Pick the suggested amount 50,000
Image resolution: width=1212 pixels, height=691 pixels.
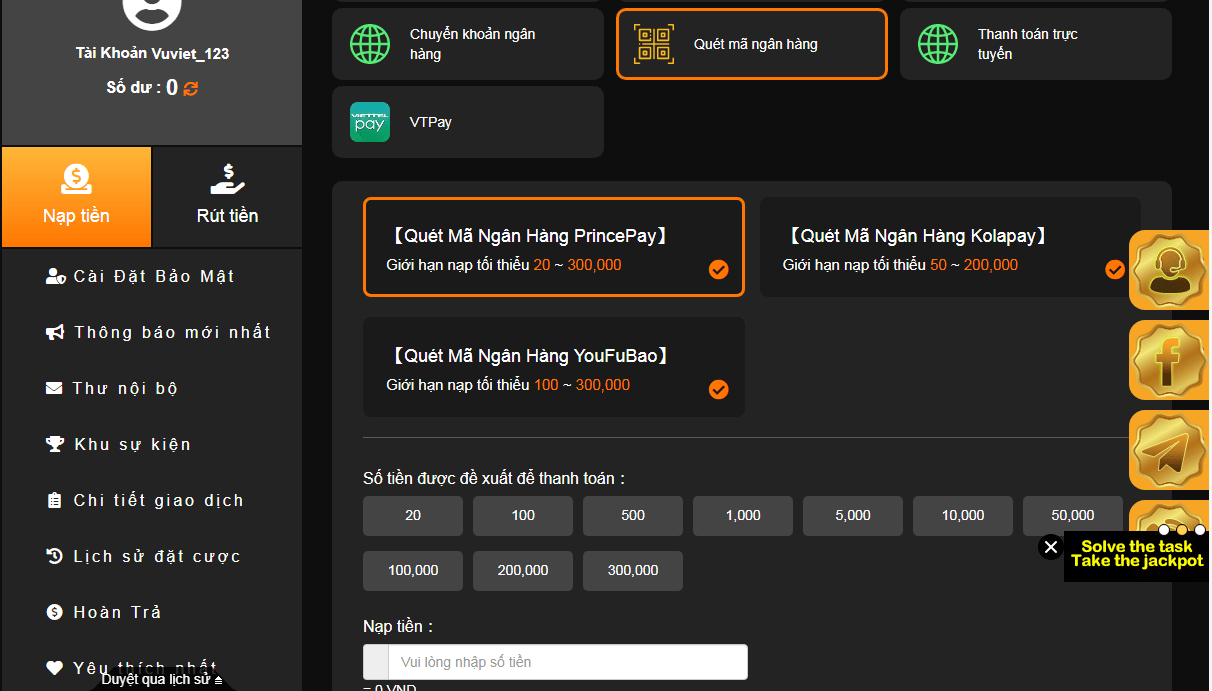(1073, 516)
